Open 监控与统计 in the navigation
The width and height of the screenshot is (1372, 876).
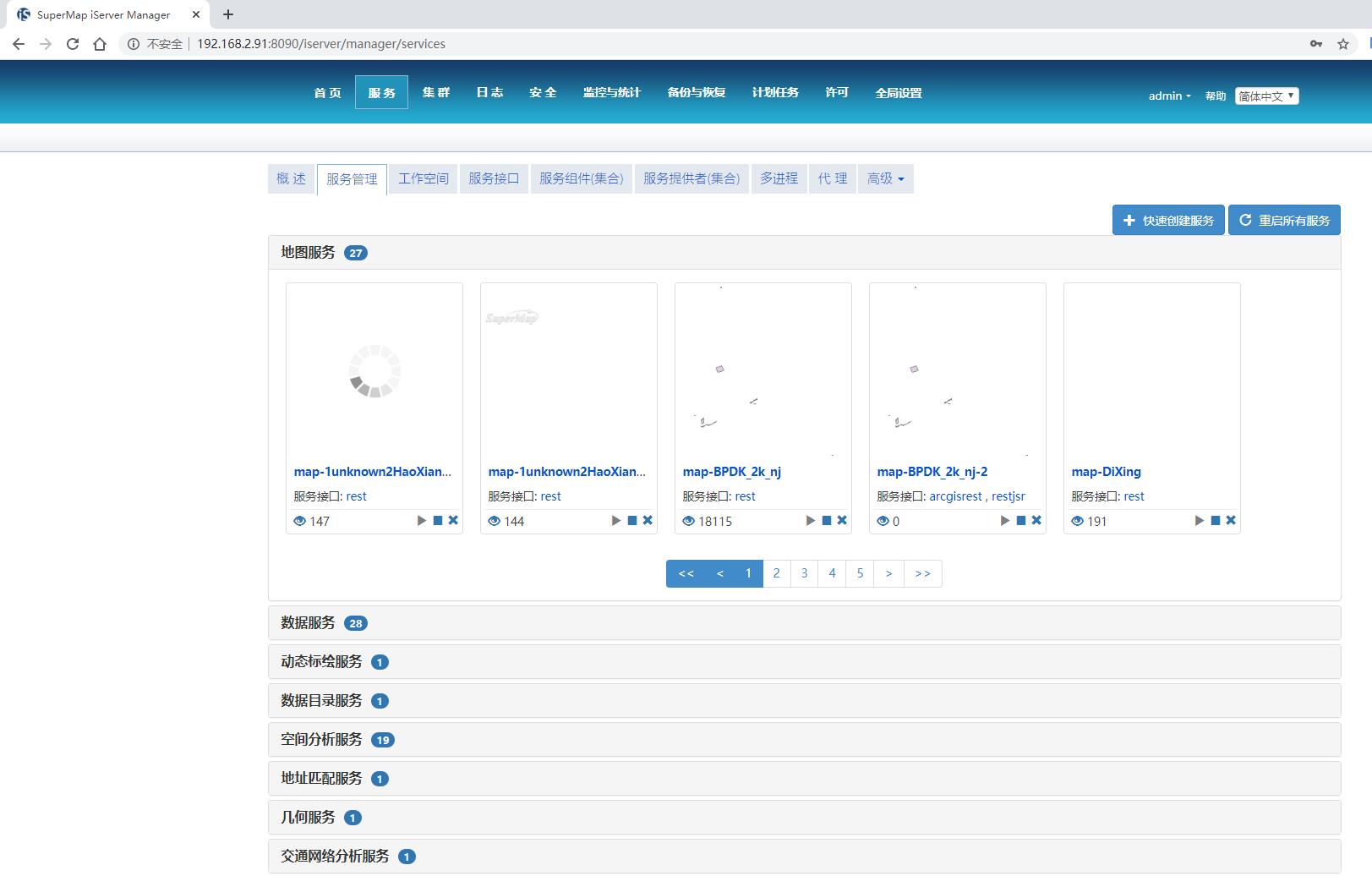click(612, 92)
